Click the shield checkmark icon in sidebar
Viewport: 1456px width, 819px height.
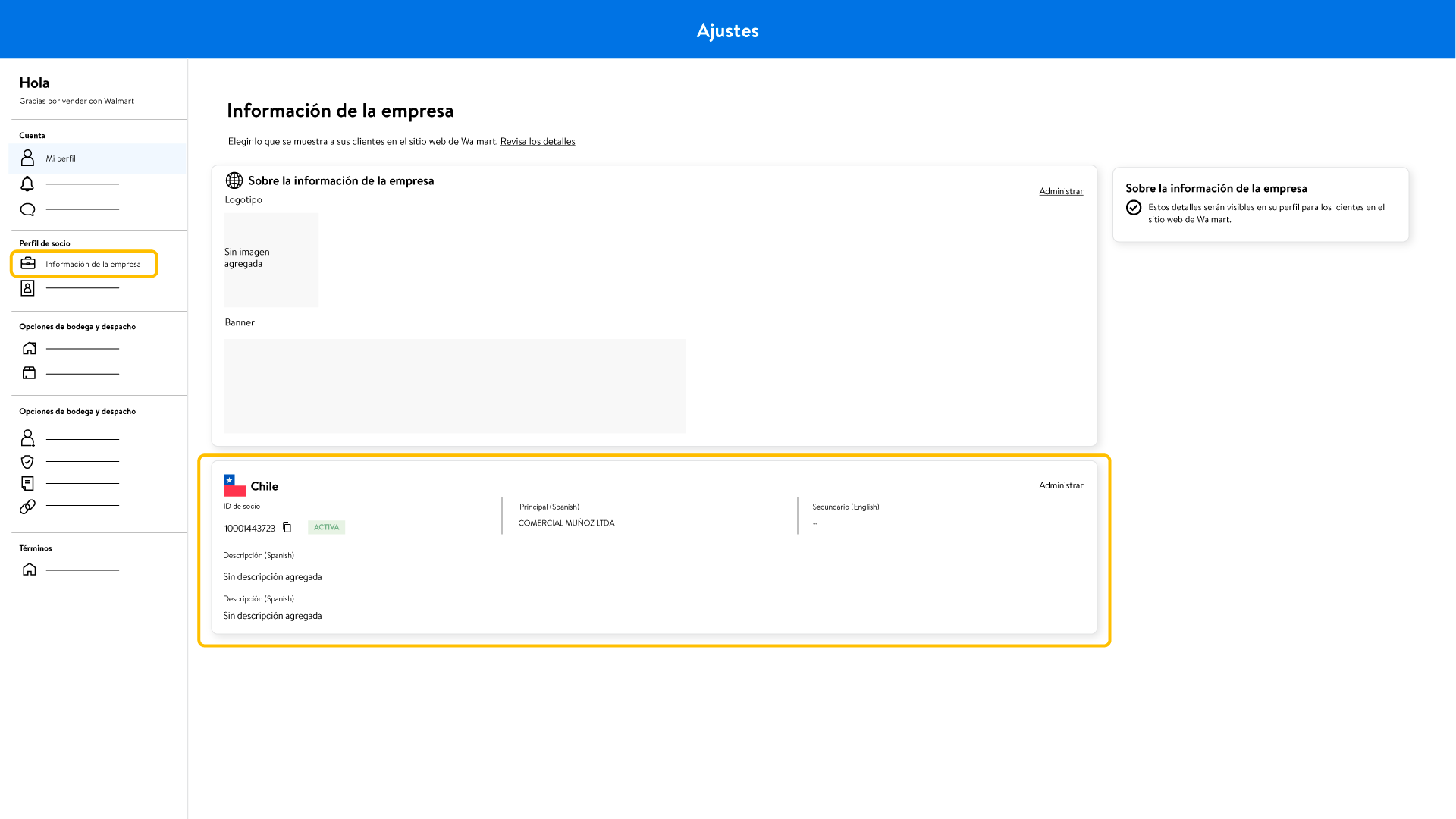coord(27,461)
